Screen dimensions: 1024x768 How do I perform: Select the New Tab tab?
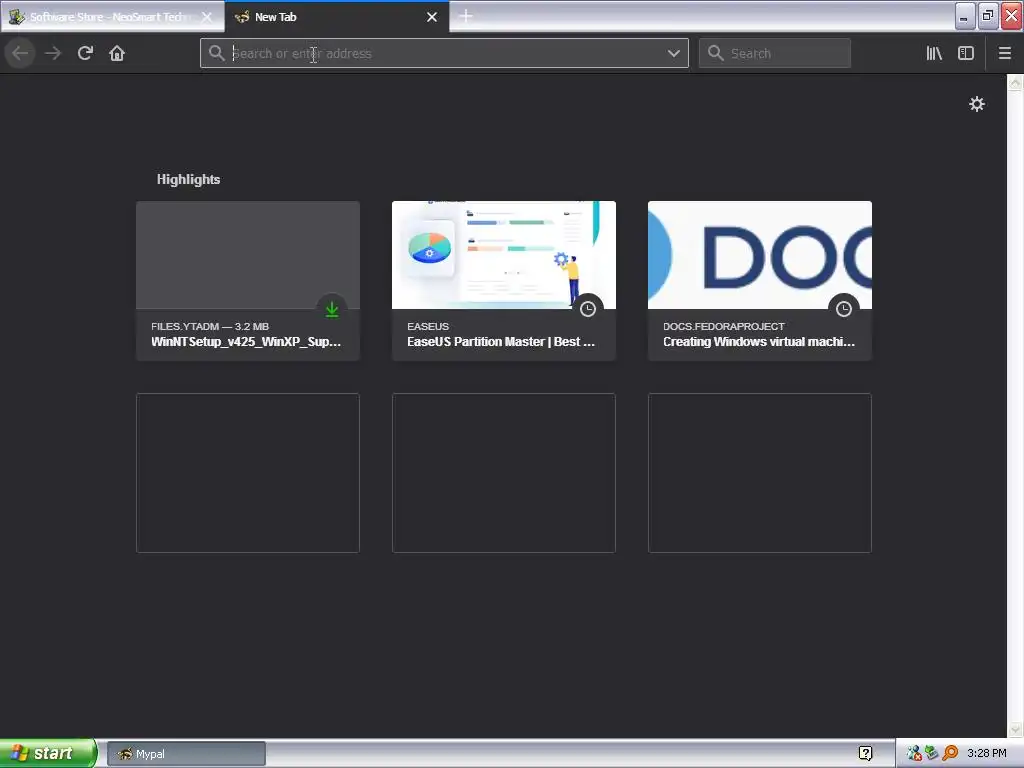[x=336, y=17]
